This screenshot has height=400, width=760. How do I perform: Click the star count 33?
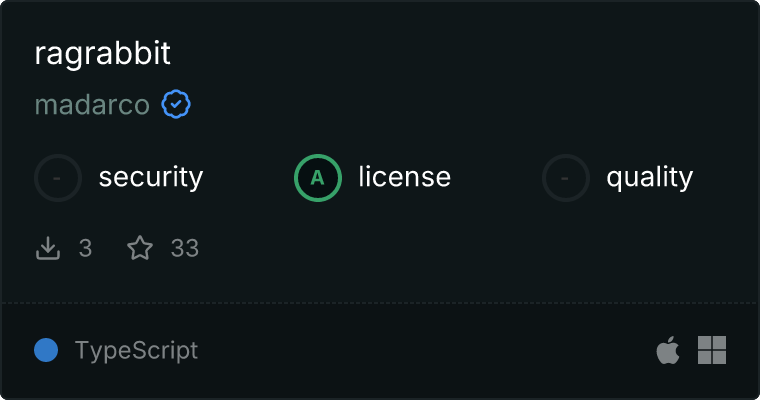(x=185, y=248)
